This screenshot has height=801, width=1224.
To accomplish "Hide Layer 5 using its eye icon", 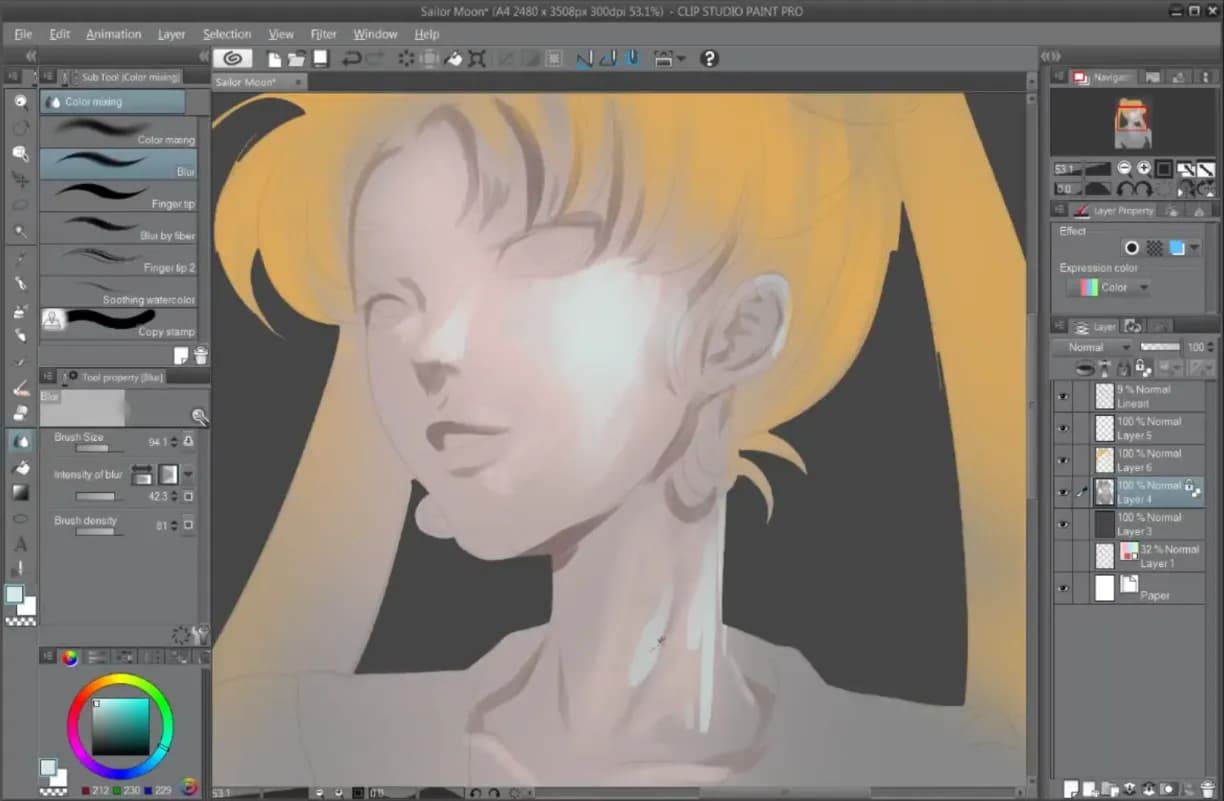I will (1063, 428).
